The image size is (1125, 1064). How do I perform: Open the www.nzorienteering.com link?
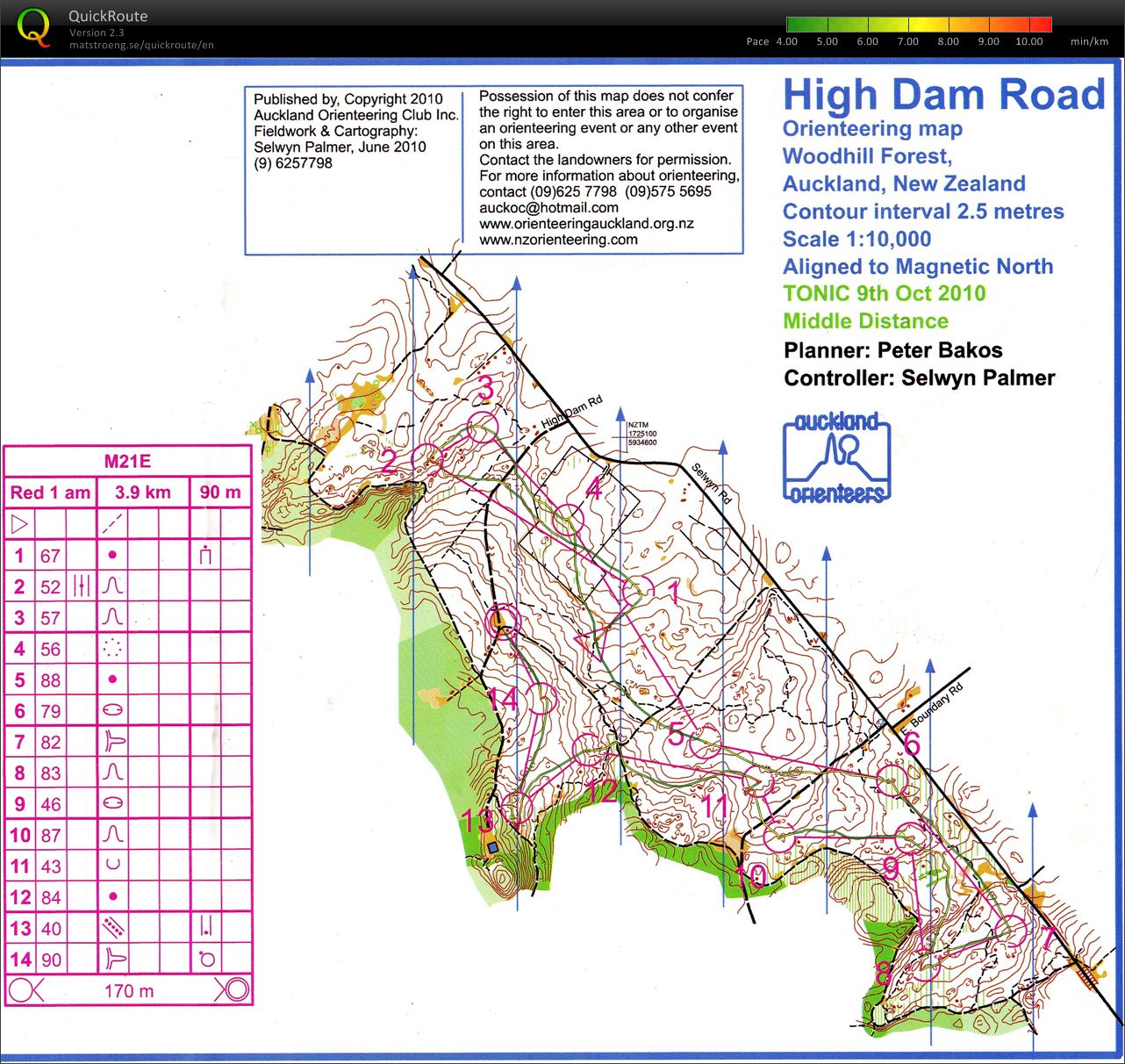tap(558, 240)
